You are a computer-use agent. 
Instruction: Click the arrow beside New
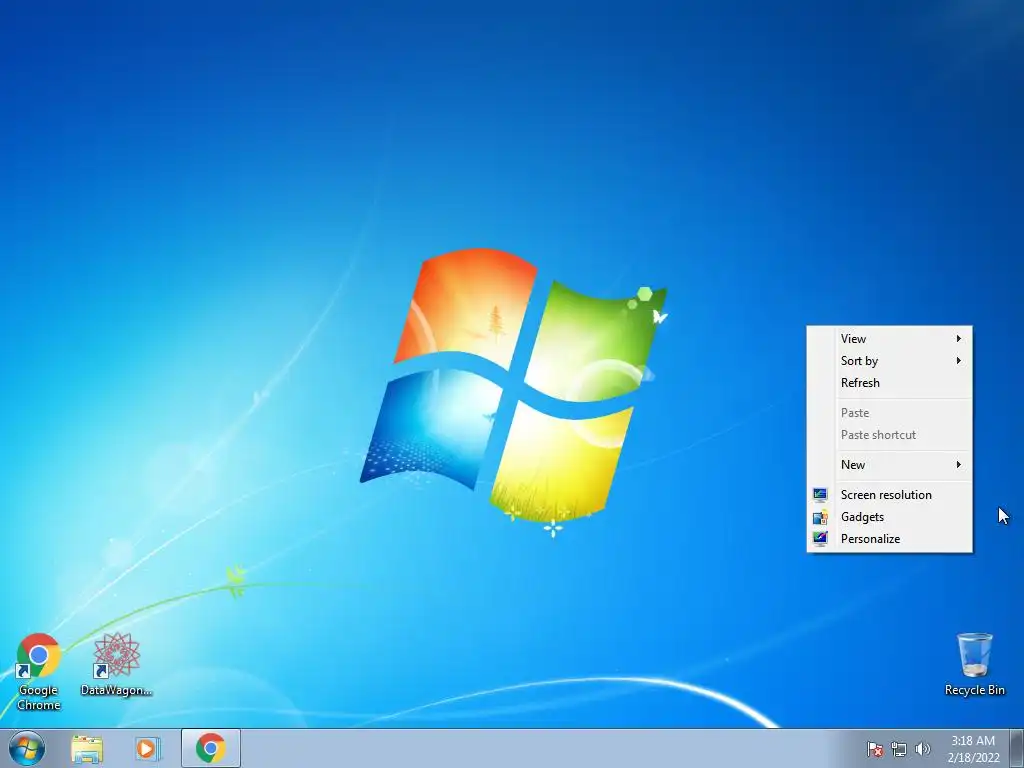click(959, 464)
